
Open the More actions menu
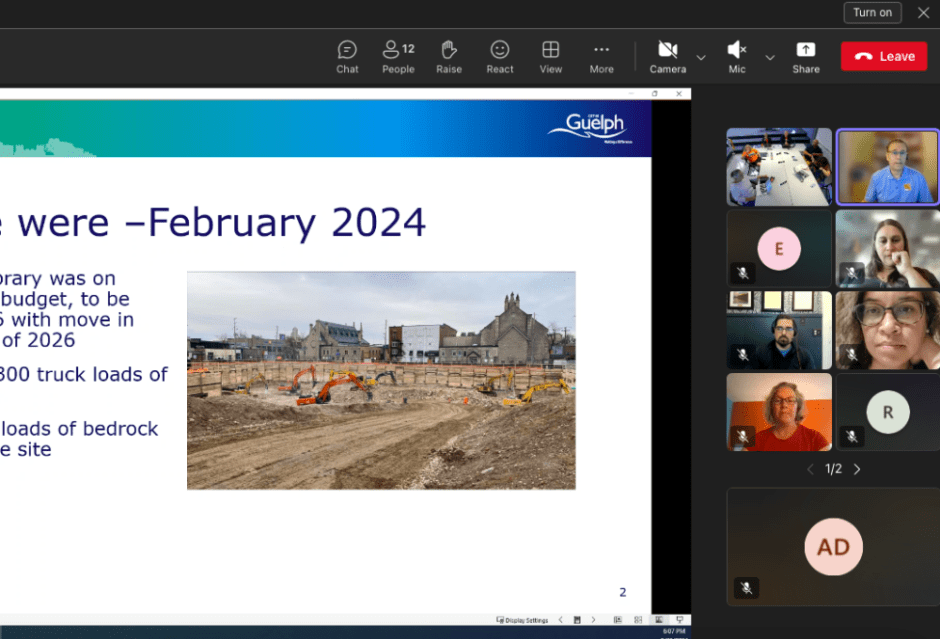601,57
